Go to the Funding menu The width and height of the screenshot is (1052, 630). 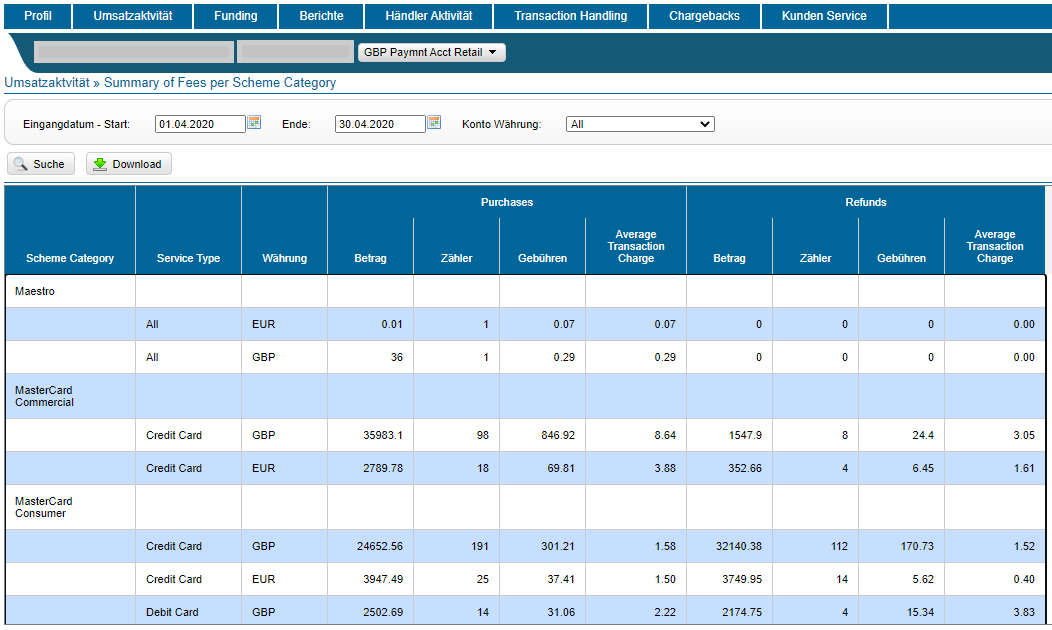[235, 16]
